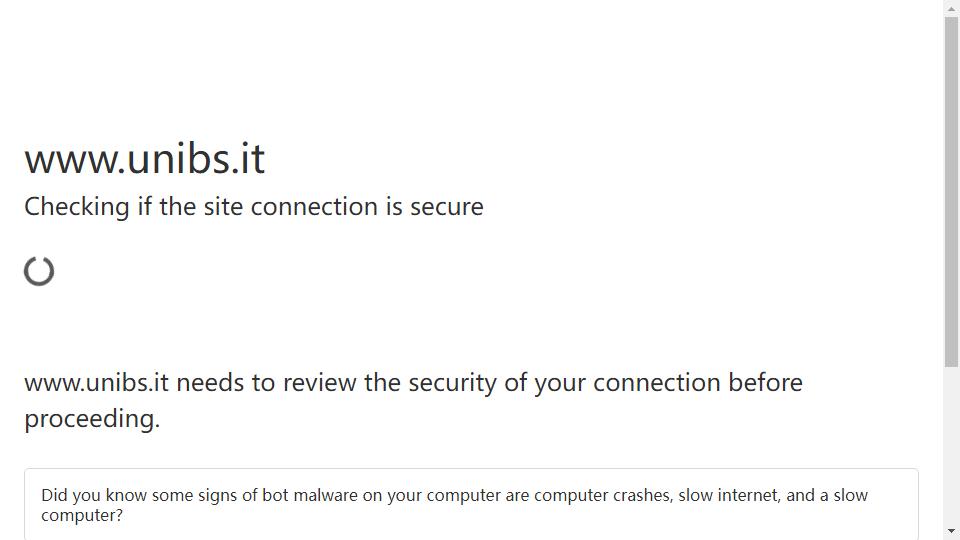The width and height of the screenshot is (960, 540).
Task: Click www.unibs.it at the paragraph start
Action: (x=96, y=383)
